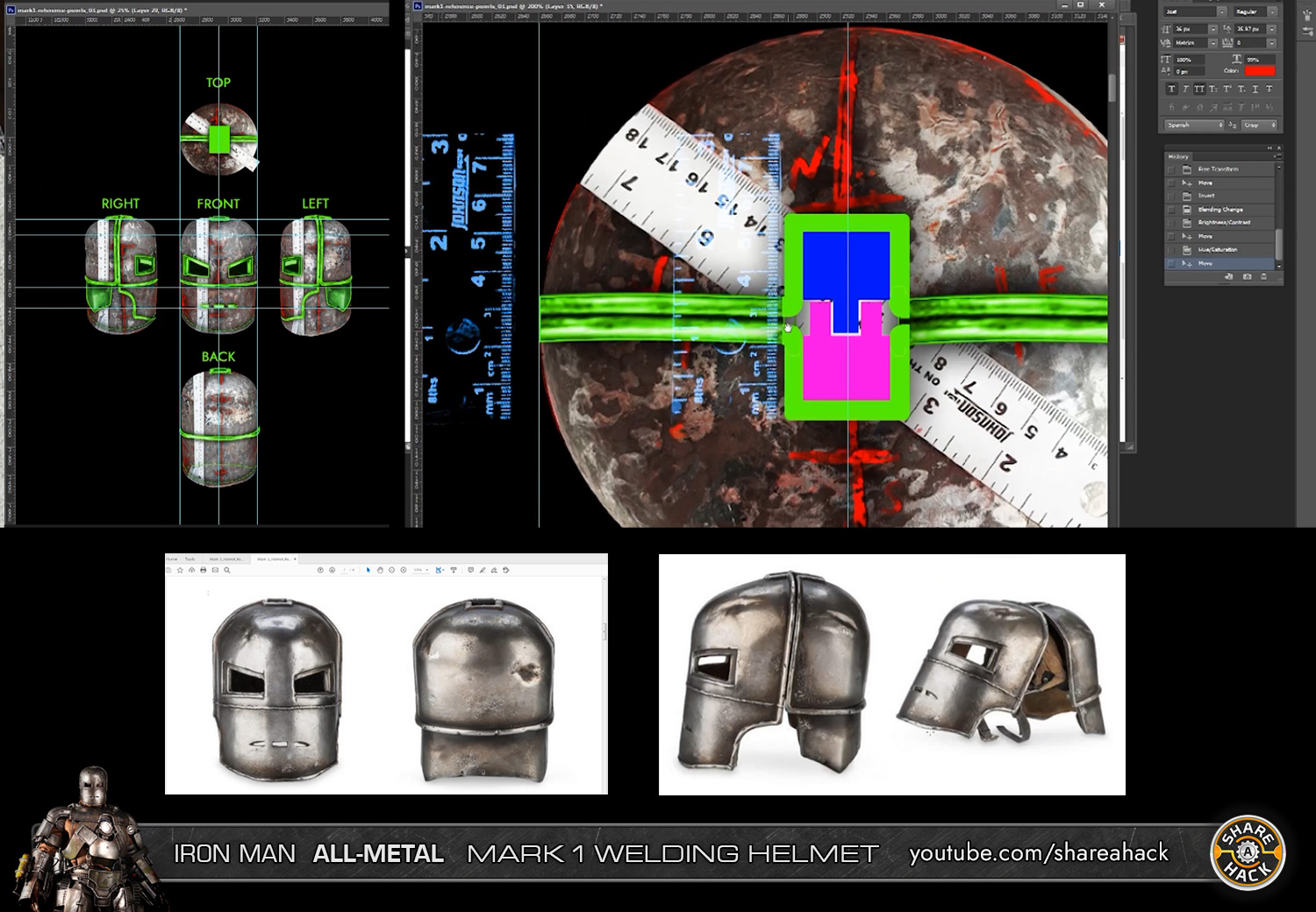Print the PDF using printer icon
The height and width of the screenshot is (912, 1316).
pyautogui.click(x=204, y=570)
